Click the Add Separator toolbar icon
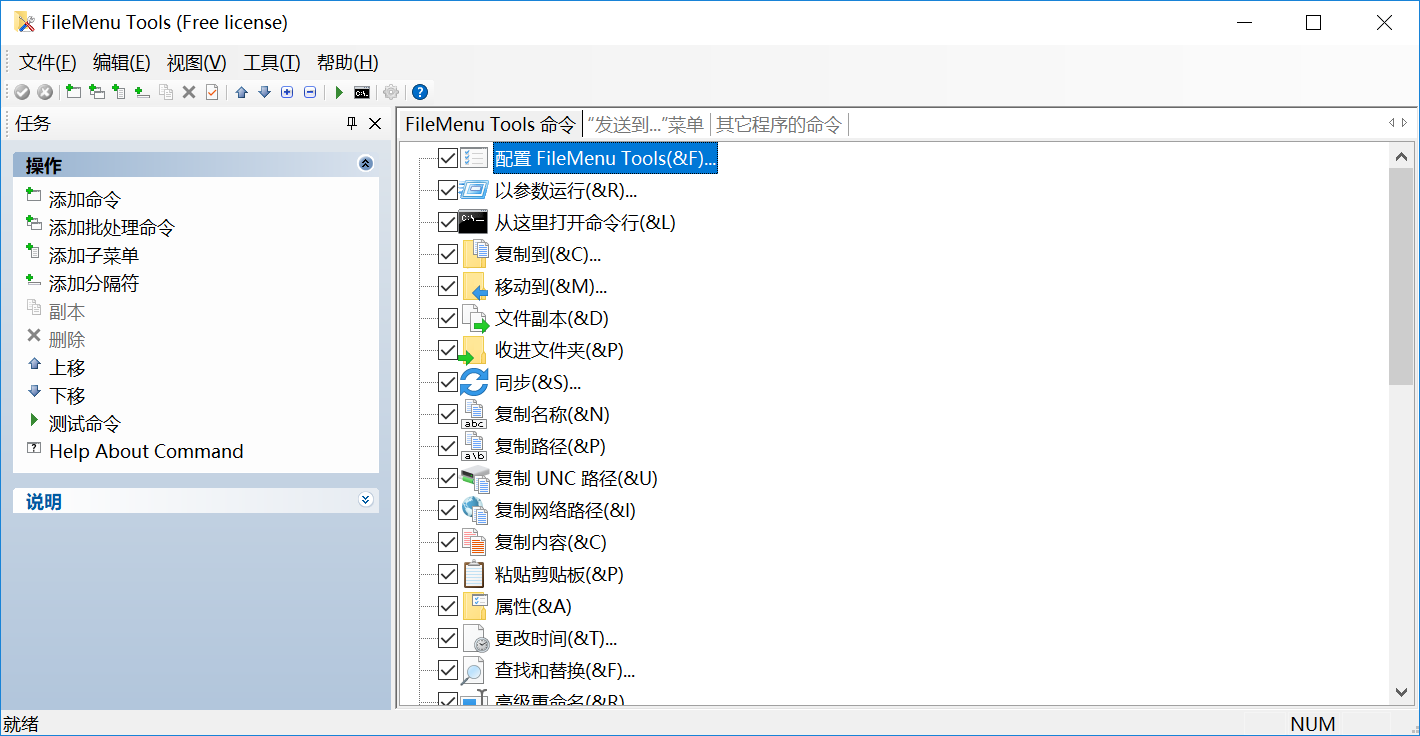This screenshot has height=736, width=1420. pos(142,92)
